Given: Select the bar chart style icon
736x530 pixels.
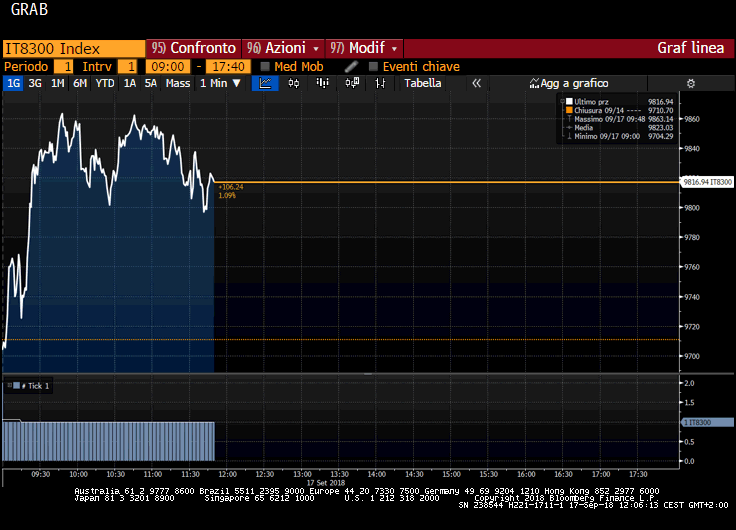Looking at the screenshot, I should [322, 83].
